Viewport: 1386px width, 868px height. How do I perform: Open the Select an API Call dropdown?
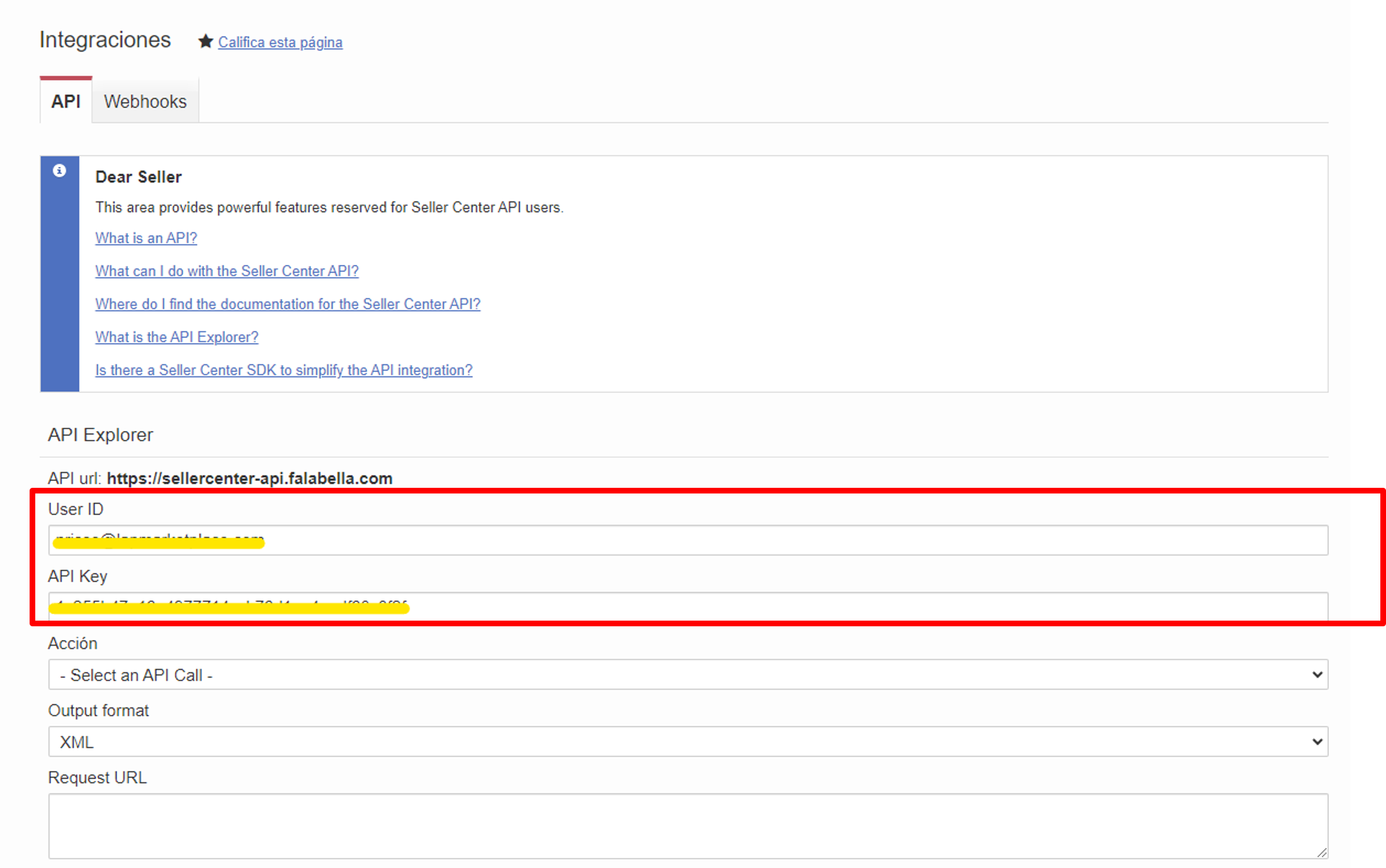click(688, 675)
